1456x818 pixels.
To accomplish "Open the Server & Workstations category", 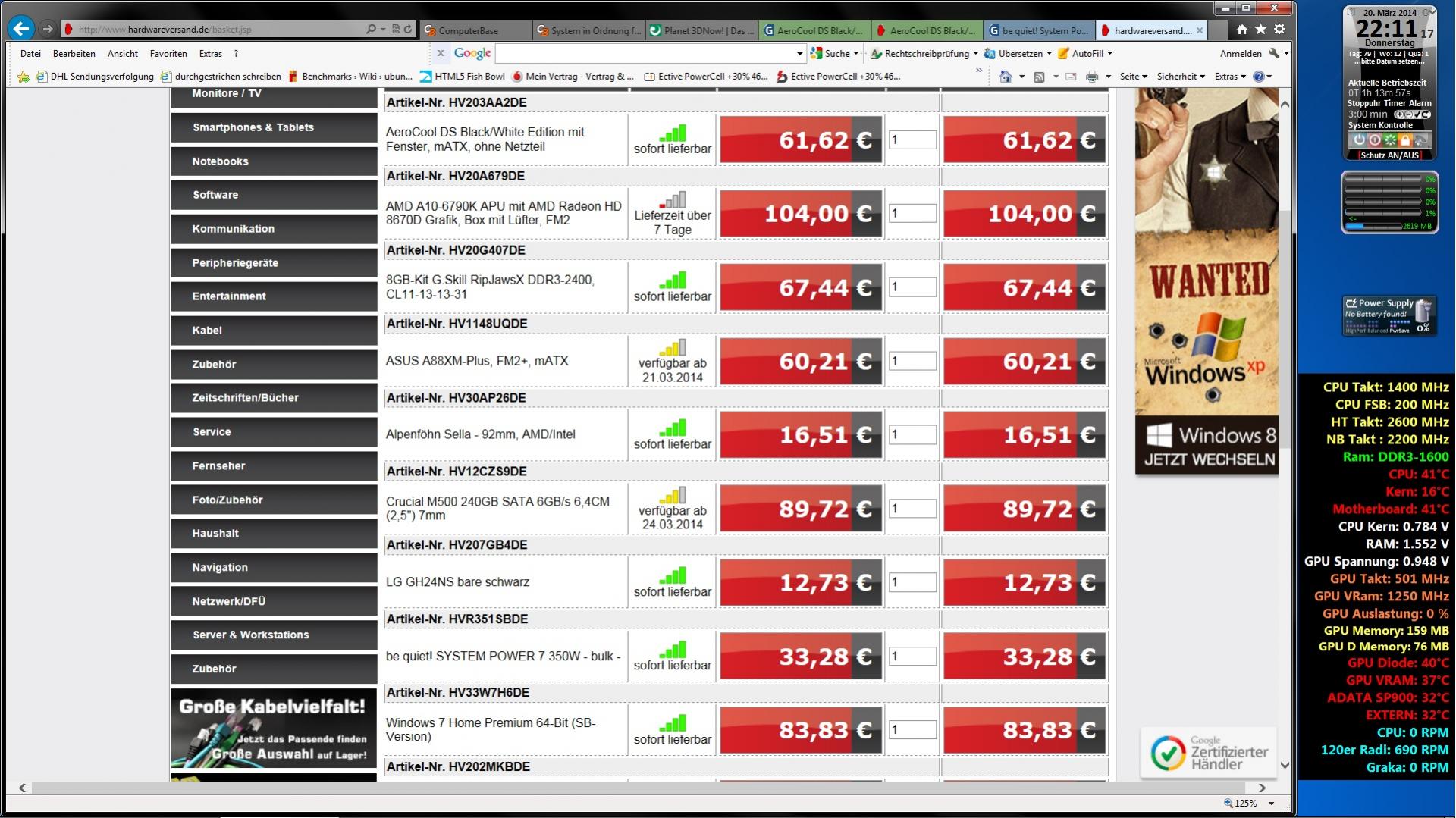I will (274, 635).
